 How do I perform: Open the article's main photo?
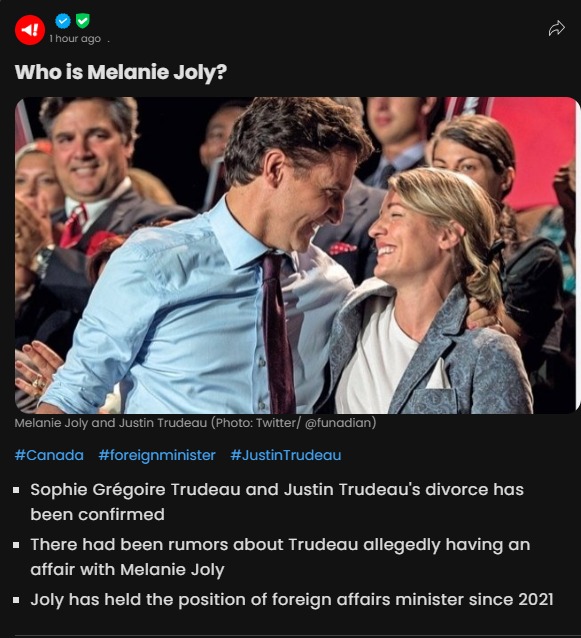coord(296,255)
